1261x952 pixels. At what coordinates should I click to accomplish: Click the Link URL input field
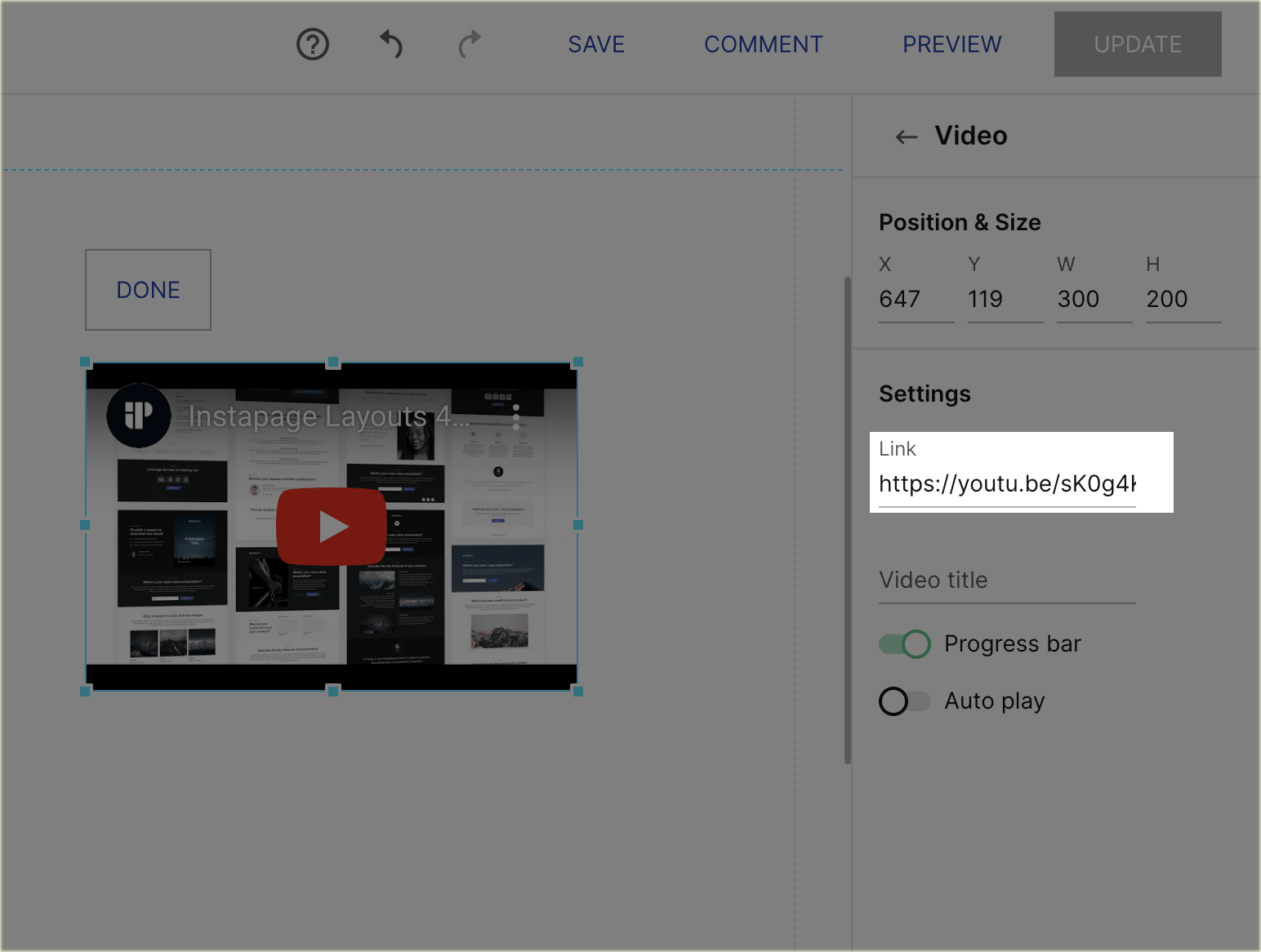pyautogui.click(x=1007, y=484)
